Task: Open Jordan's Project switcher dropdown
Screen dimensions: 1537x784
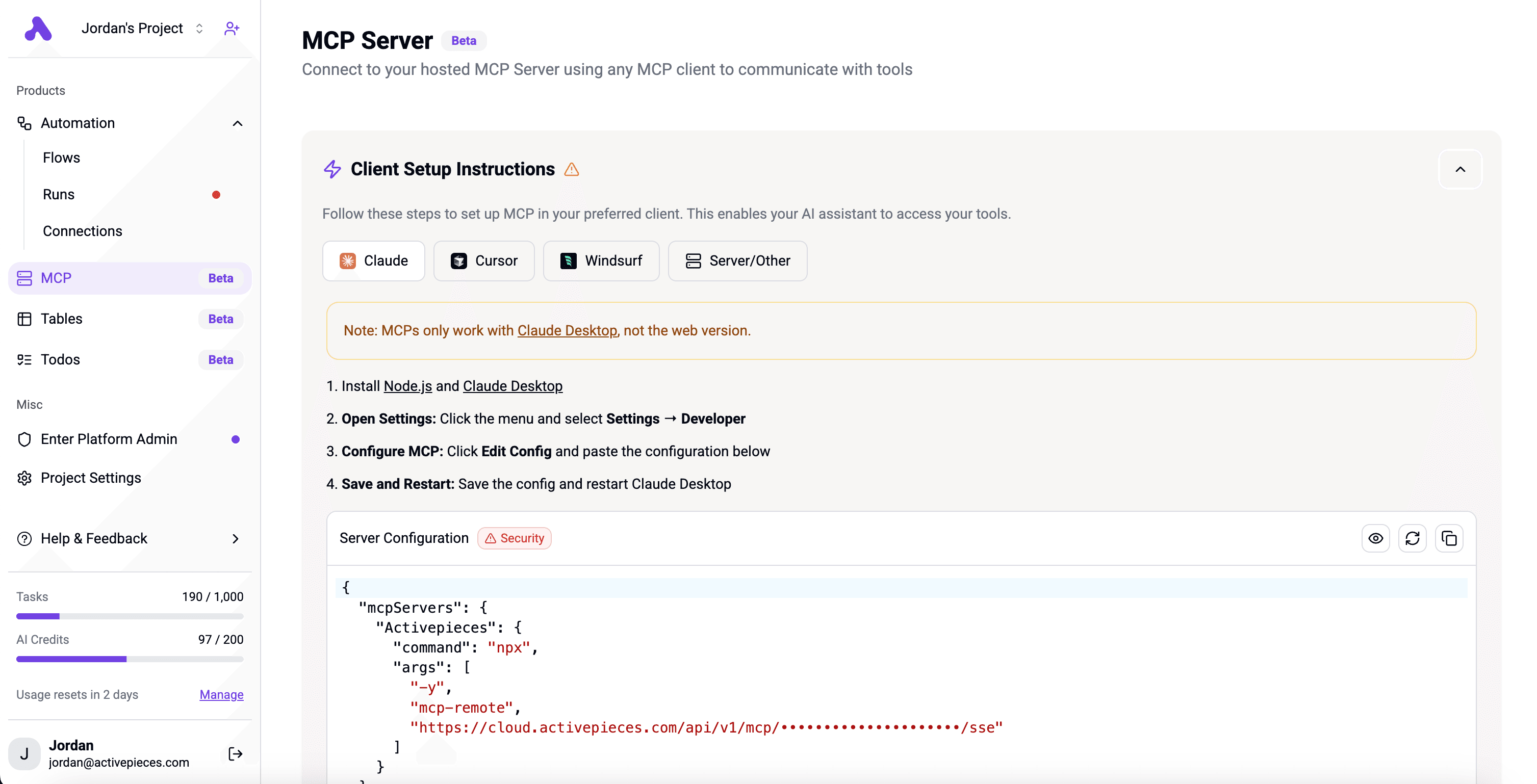Action: [x=142, y=29]
